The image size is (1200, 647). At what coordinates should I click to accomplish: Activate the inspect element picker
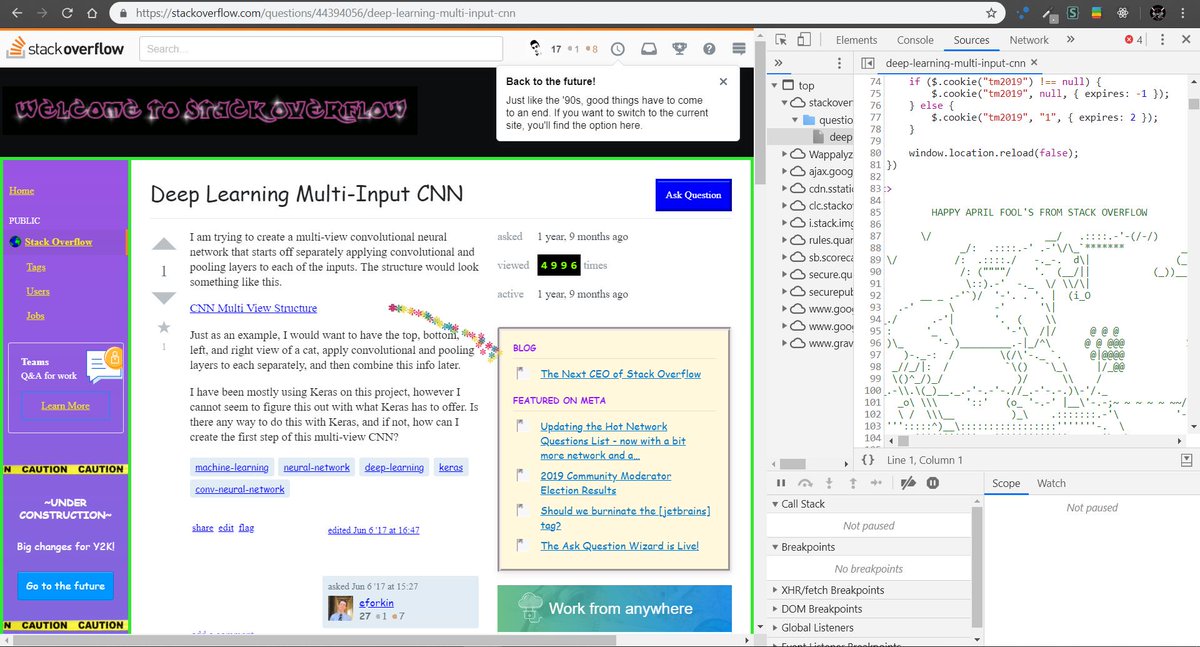coord(780,40)
